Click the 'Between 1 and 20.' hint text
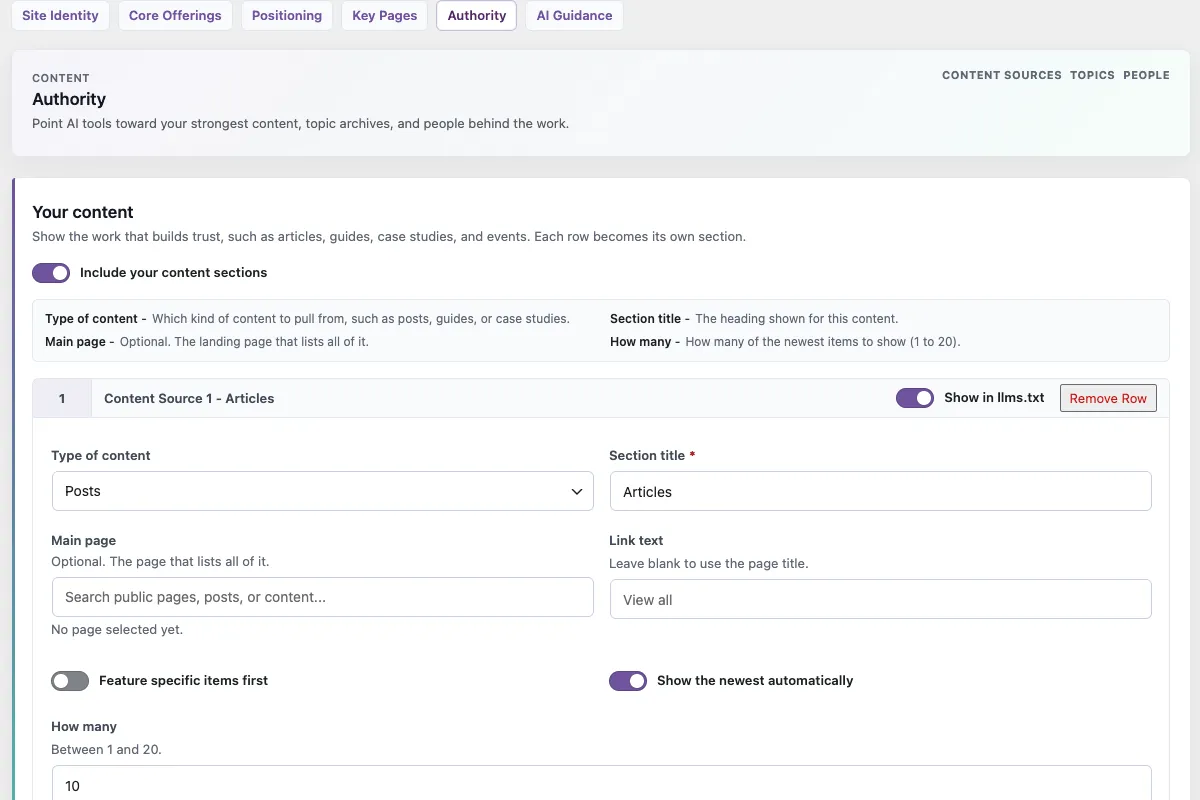The image size is (1200, 800). 106,749
